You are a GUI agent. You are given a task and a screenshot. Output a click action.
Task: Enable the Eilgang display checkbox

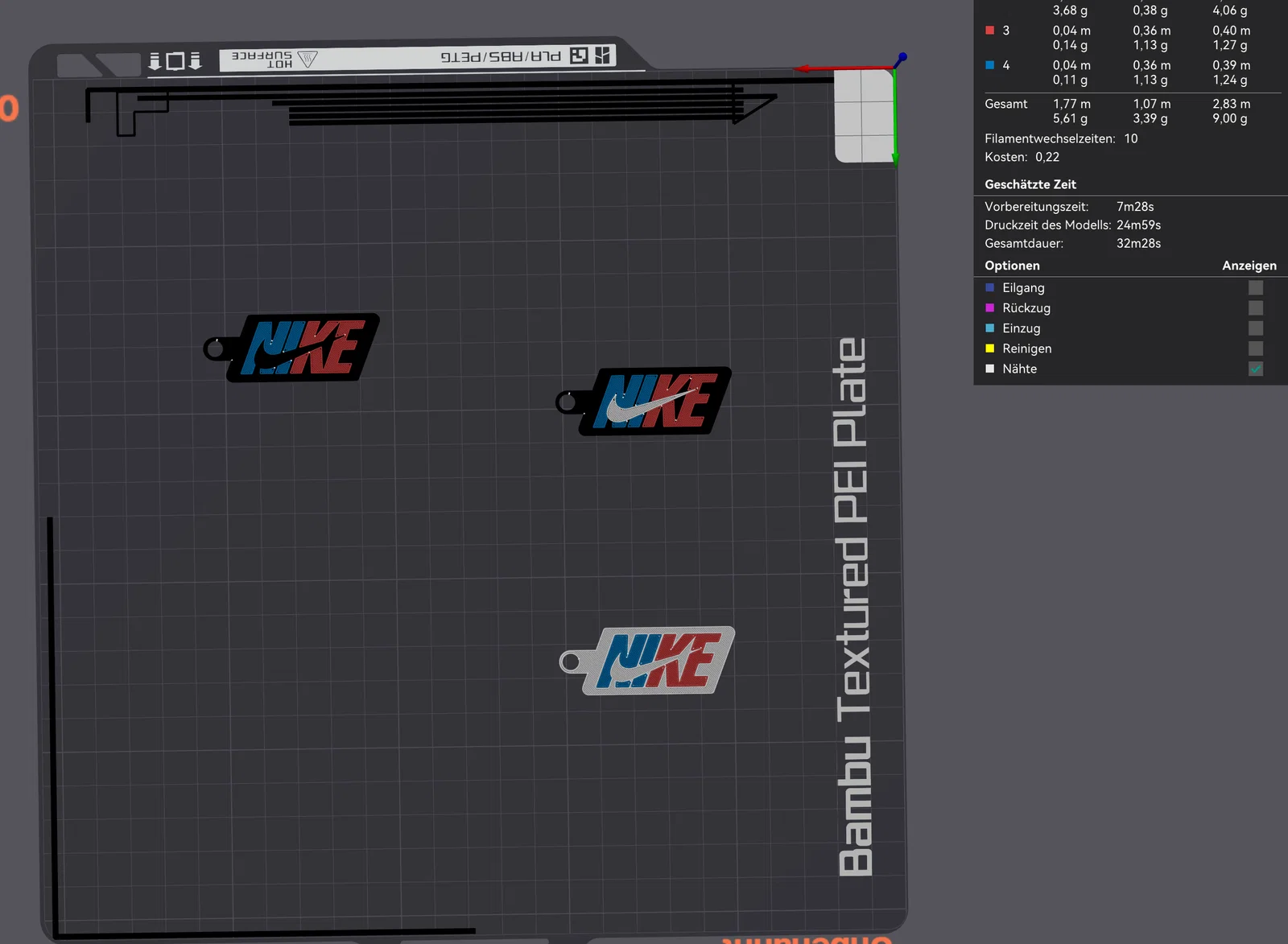pos(1256,287)
